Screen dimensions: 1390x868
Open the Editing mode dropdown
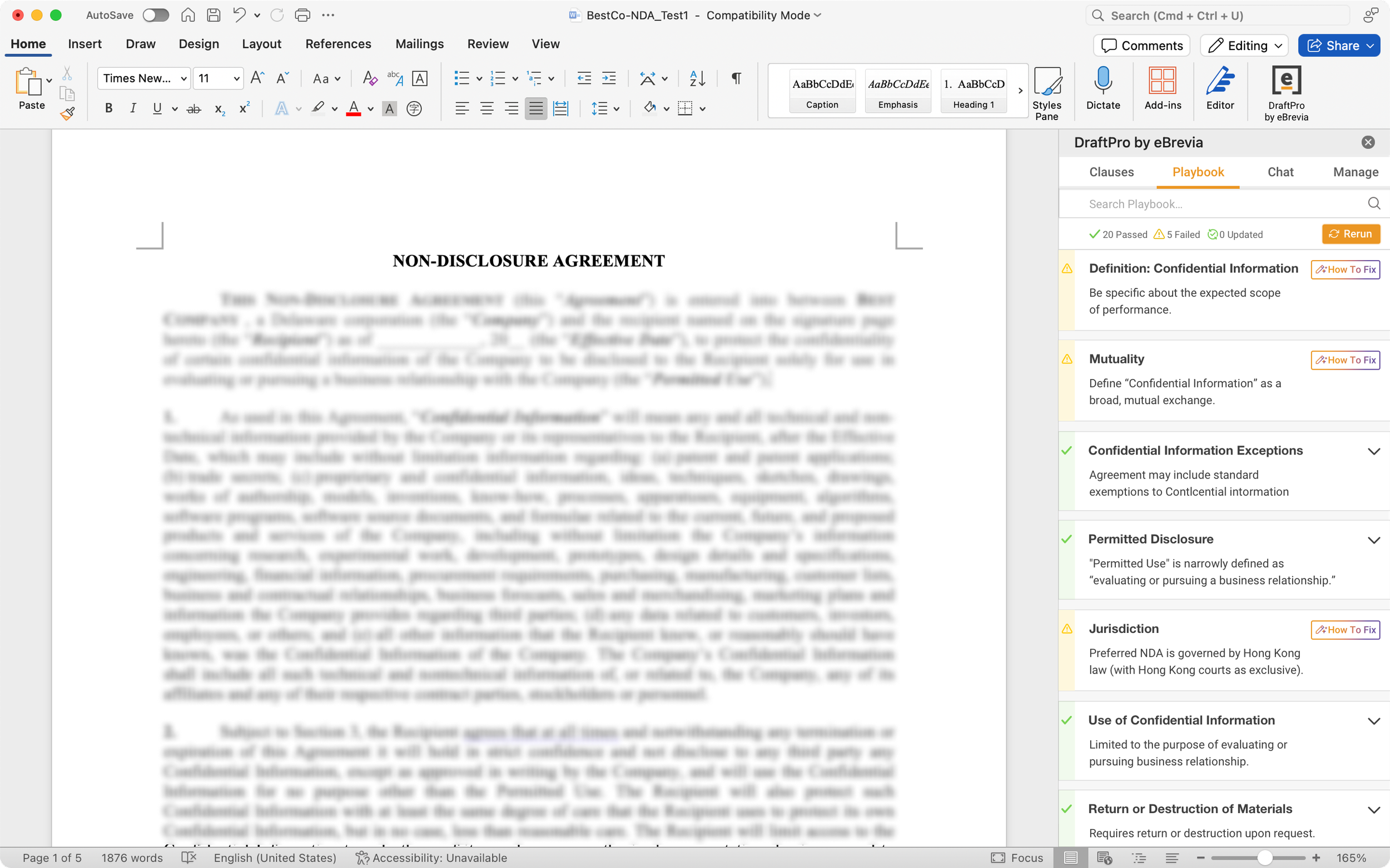point(1244,46)
